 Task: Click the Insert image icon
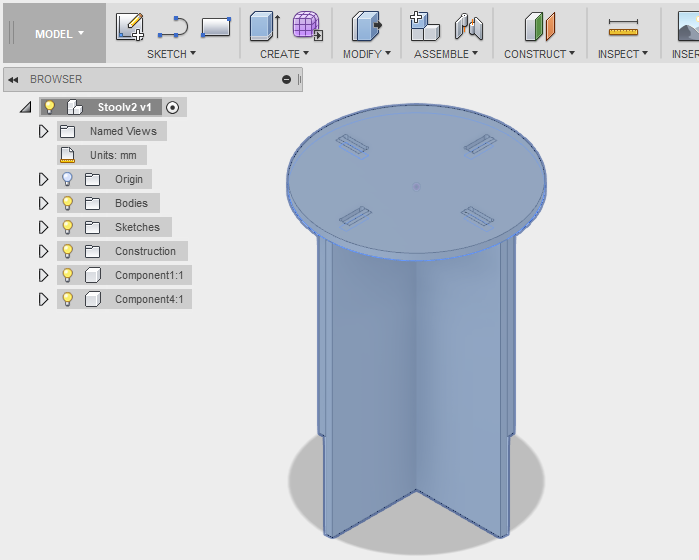click(x=688, y=27)
